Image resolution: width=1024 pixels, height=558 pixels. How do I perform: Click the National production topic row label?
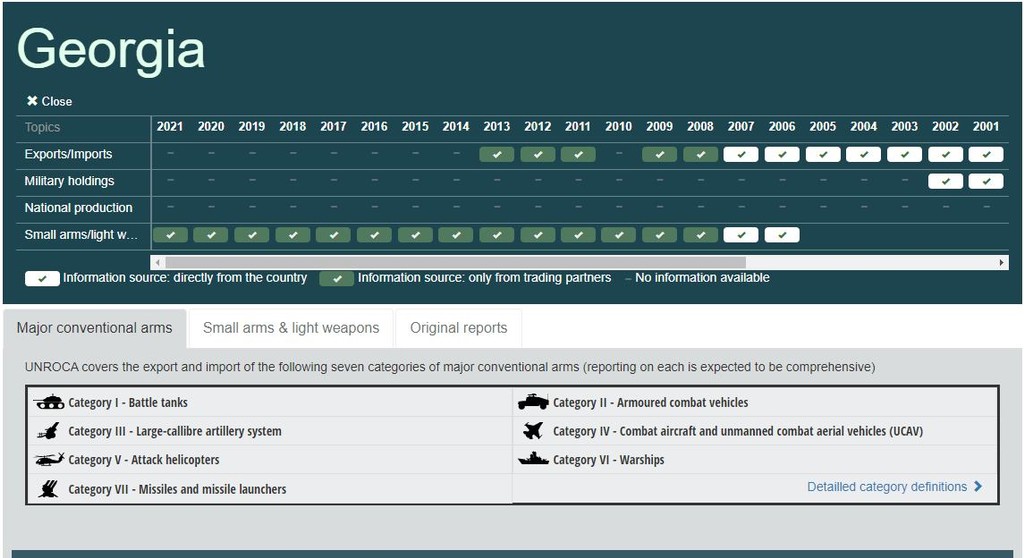pyautogui.click(x=78, y=208)
